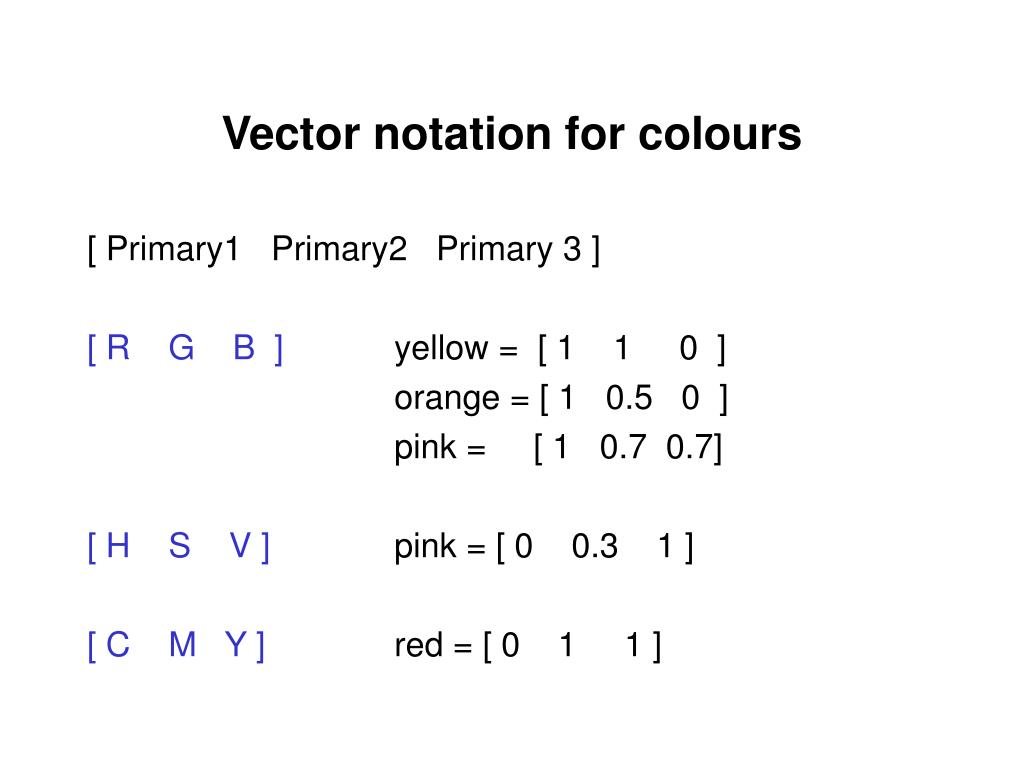1024x768 pixels.
Task: Click the blue letter R
Action: 118,347
